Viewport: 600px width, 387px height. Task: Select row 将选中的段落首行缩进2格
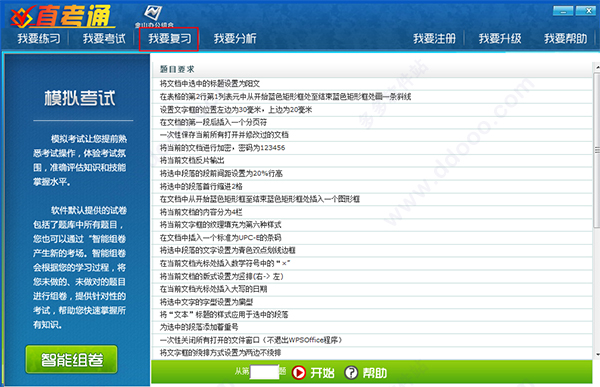point(372,186)
